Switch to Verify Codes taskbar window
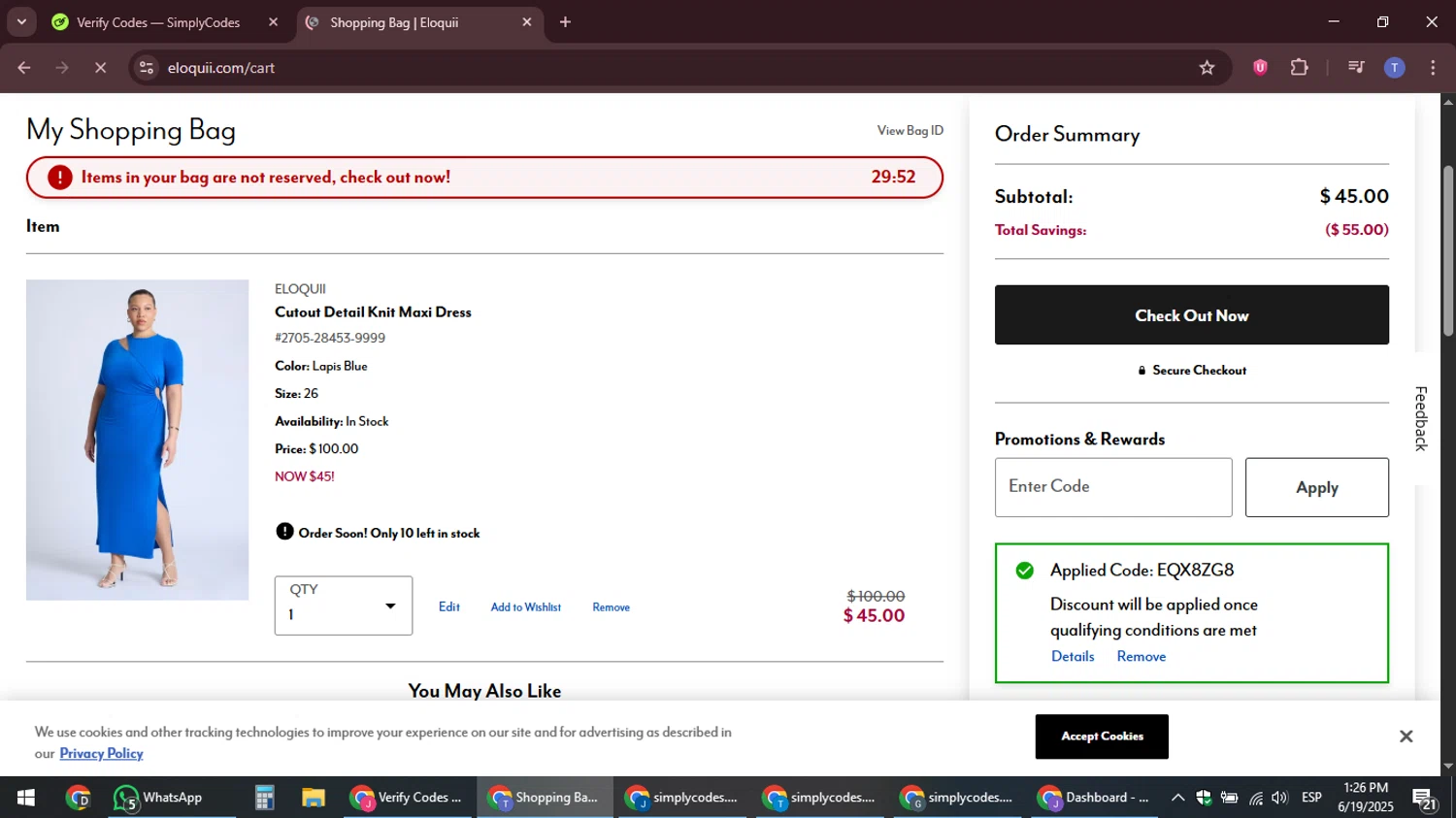 [x=407, y=798]
